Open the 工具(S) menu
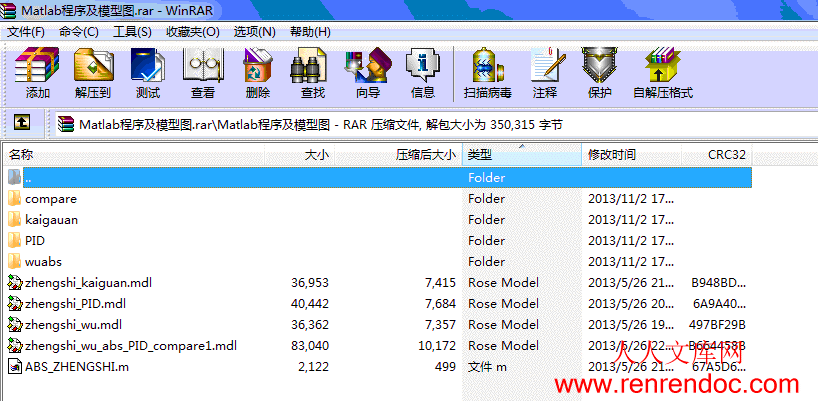The height and width of the screenshot is (401, 818). (x=133, y=32)
